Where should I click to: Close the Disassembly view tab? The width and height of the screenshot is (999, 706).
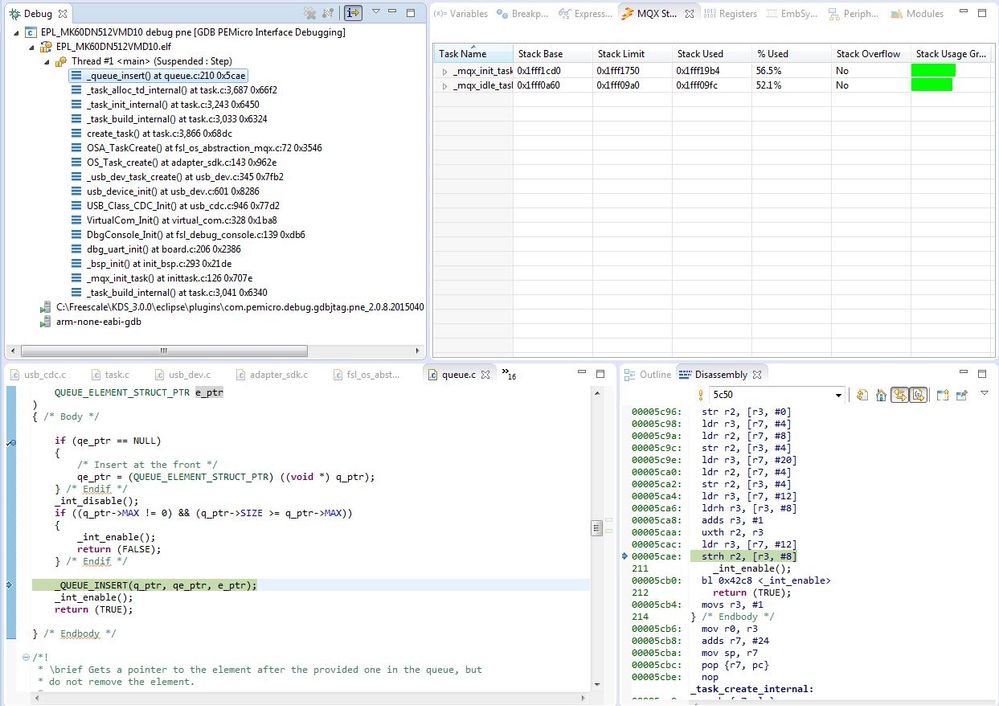tap(757, 375)
